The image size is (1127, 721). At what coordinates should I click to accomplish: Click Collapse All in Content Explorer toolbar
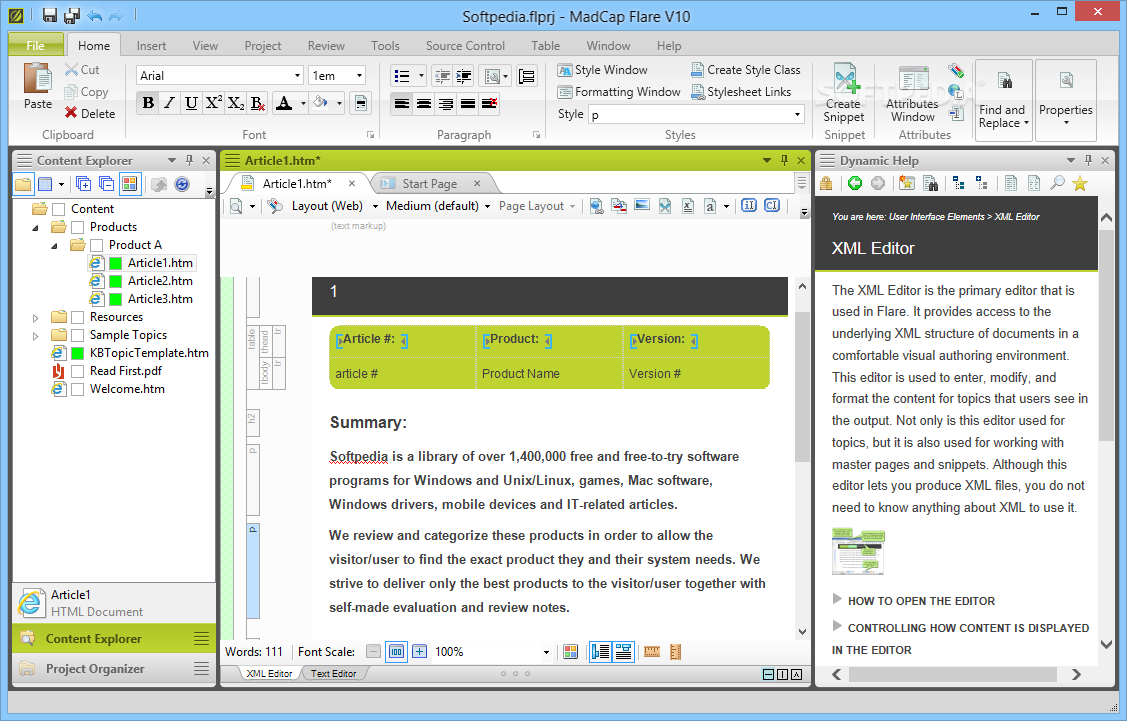[106, 184]
